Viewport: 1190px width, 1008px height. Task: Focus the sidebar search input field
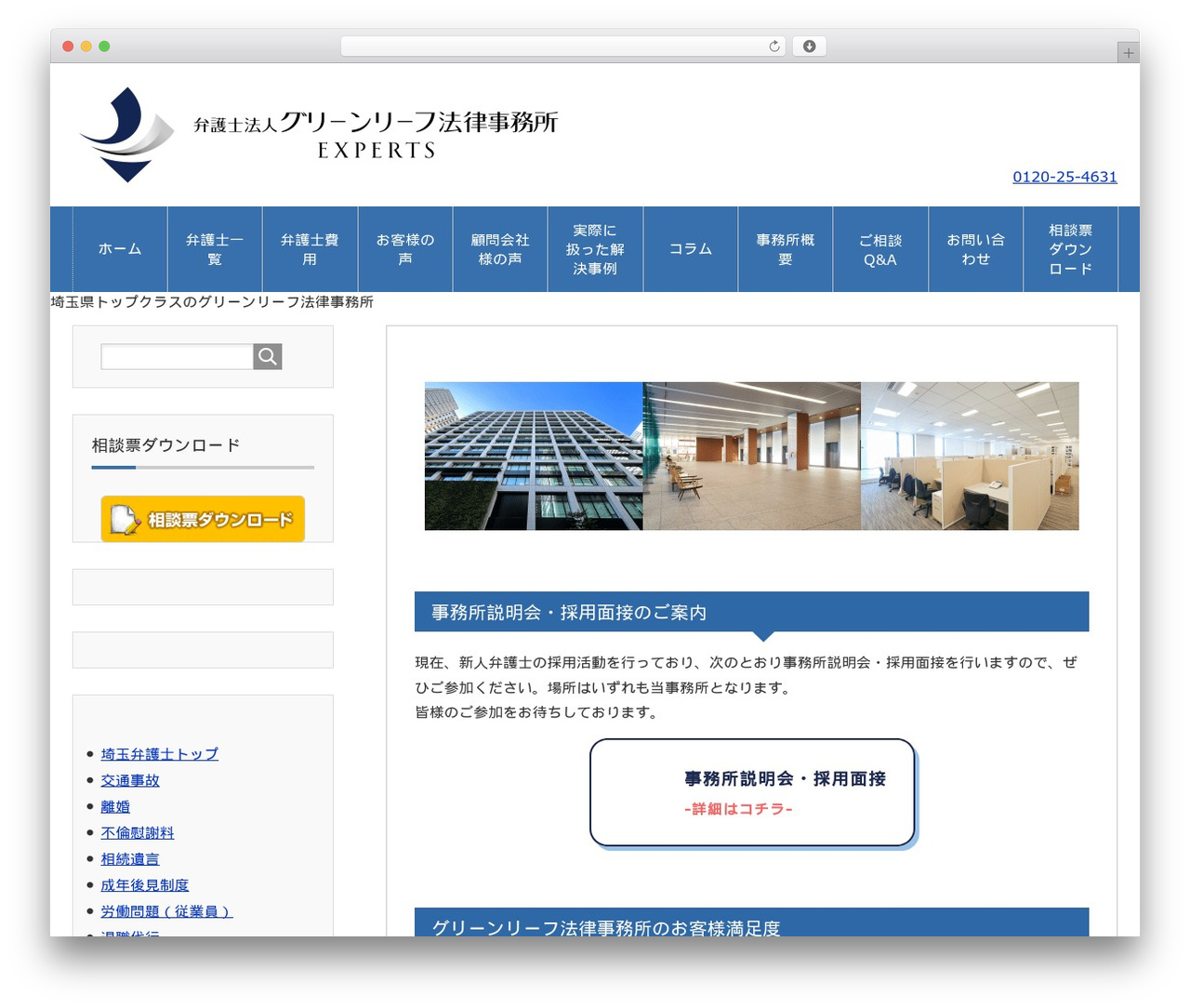tap(177, 356)
